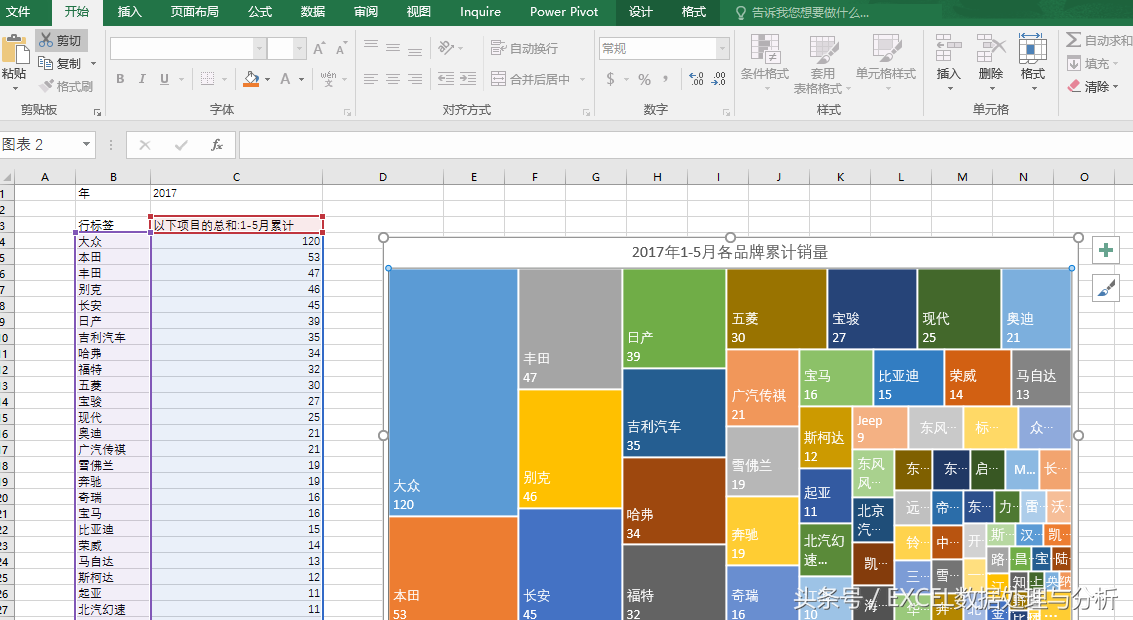Select the Format Painter (格式刷) tool
The height and width of the screenshot is (620, 1133).
(x=66, y=86)
